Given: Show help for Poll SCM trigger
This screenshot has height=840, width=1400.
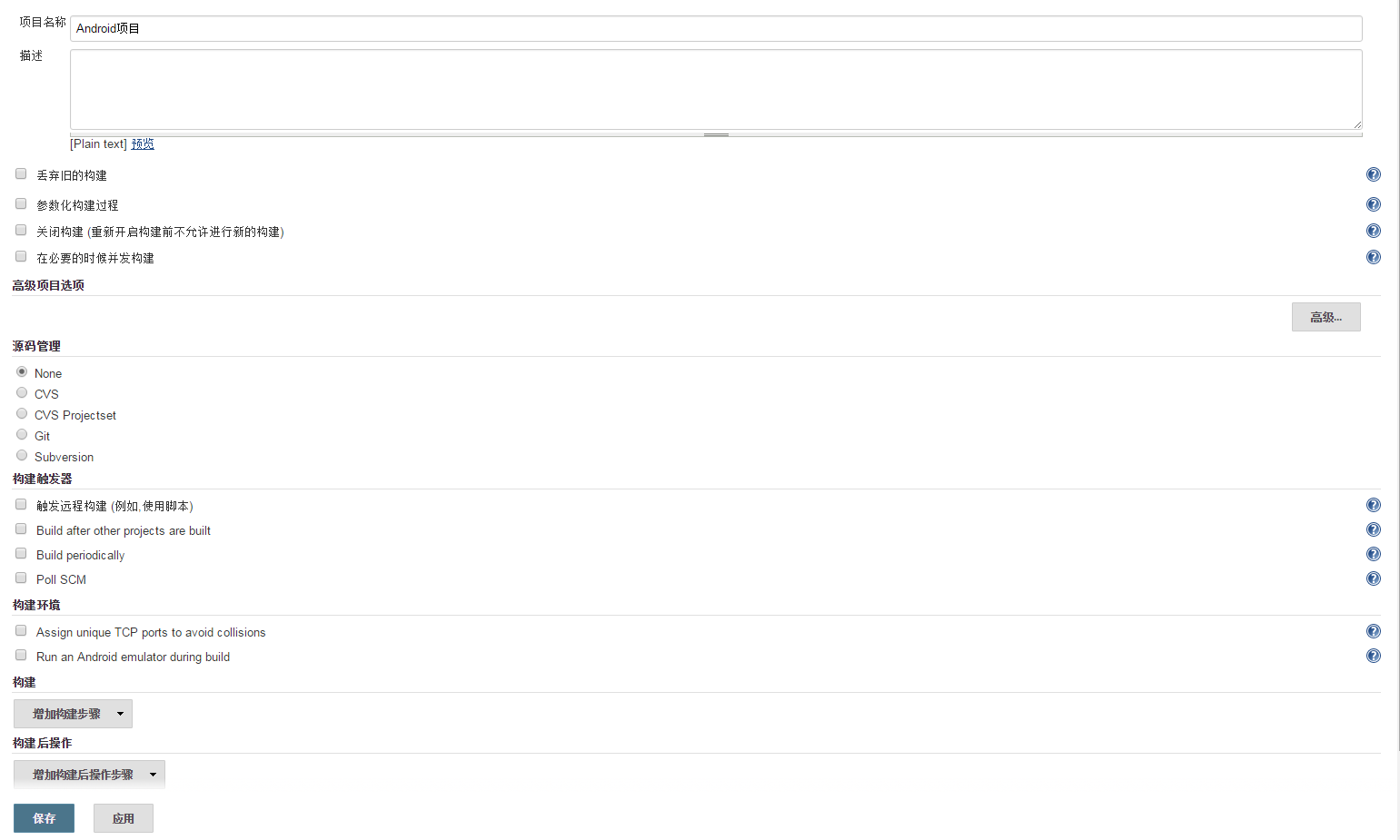Looking at the screenshot, I should (1374, 578).
